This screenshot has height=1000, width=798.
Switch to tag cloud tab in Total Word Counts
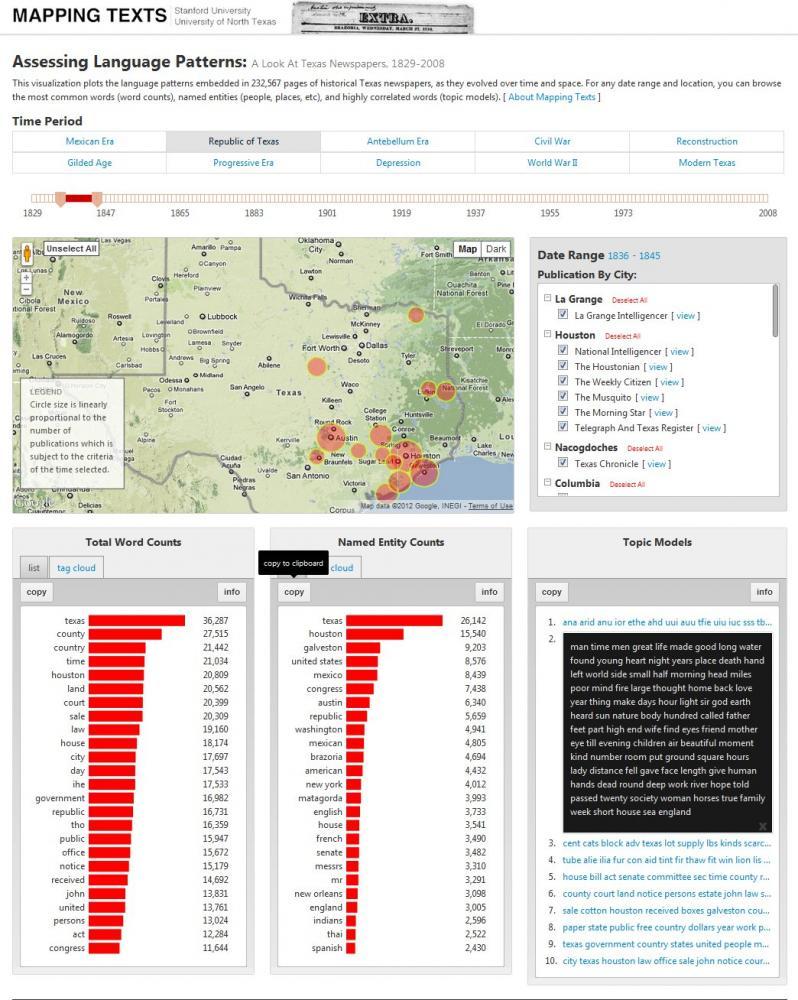76,568
